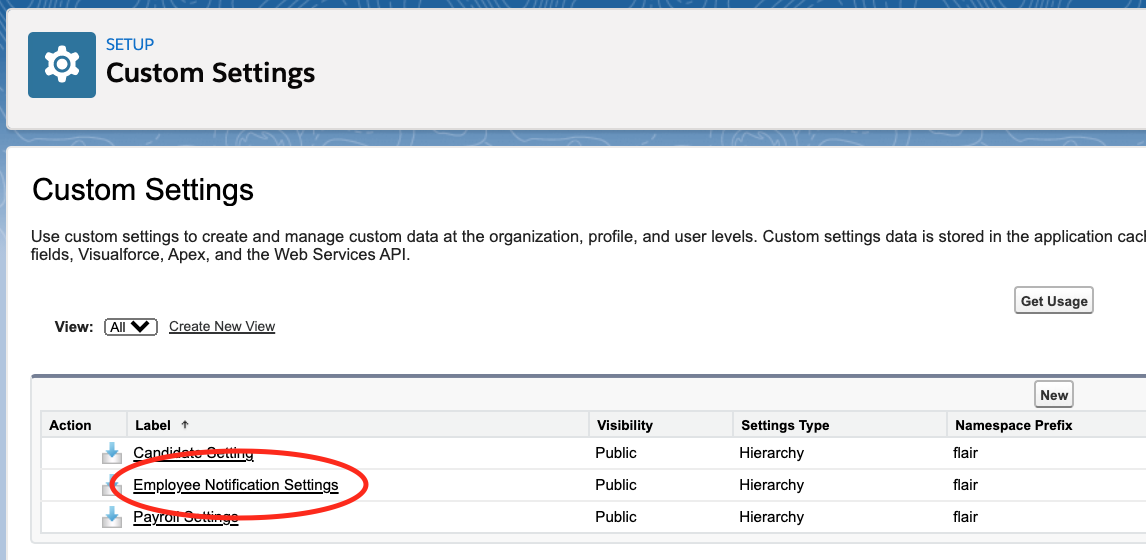Click the manage icon beside Candidate Setting

click(112, 454)
